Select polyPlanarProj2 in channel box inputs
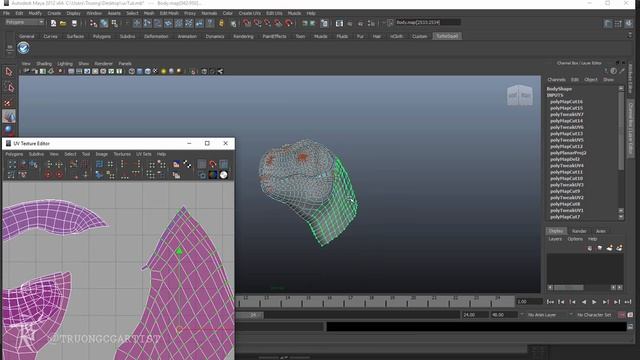This screenshot has width=640, height=360. pyautogui.click(x=568, y=153)
